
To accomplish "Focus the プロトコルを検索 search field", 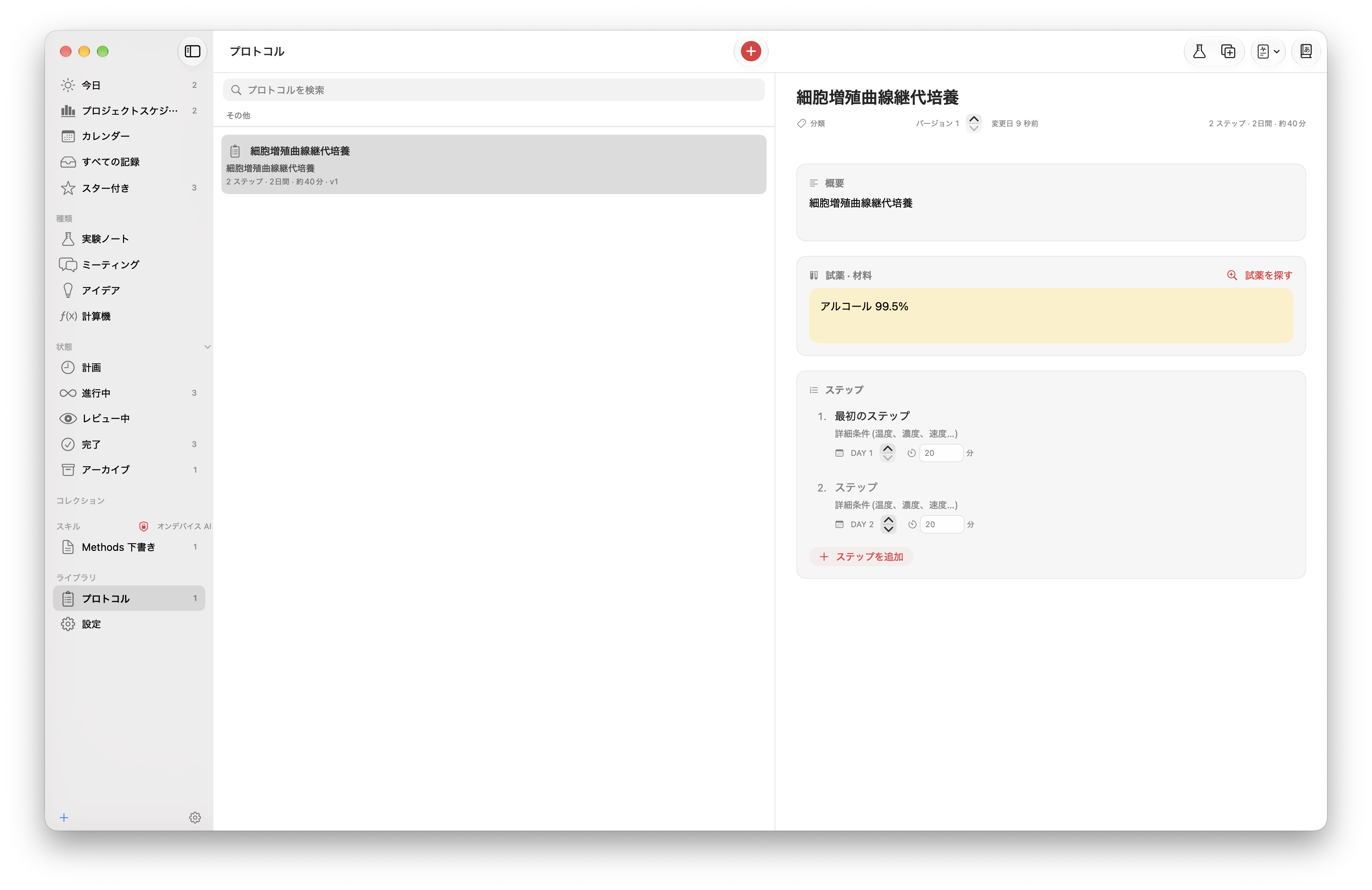I will [x=494, y=90].
